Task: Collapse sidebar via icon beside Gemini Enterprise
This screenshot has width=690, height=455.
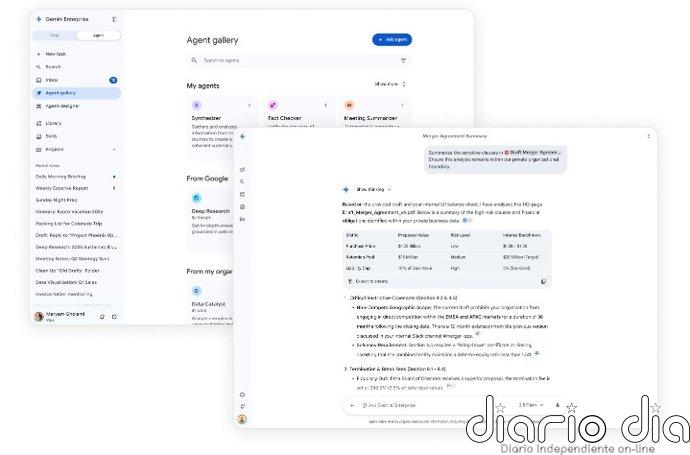Action: 114,19
